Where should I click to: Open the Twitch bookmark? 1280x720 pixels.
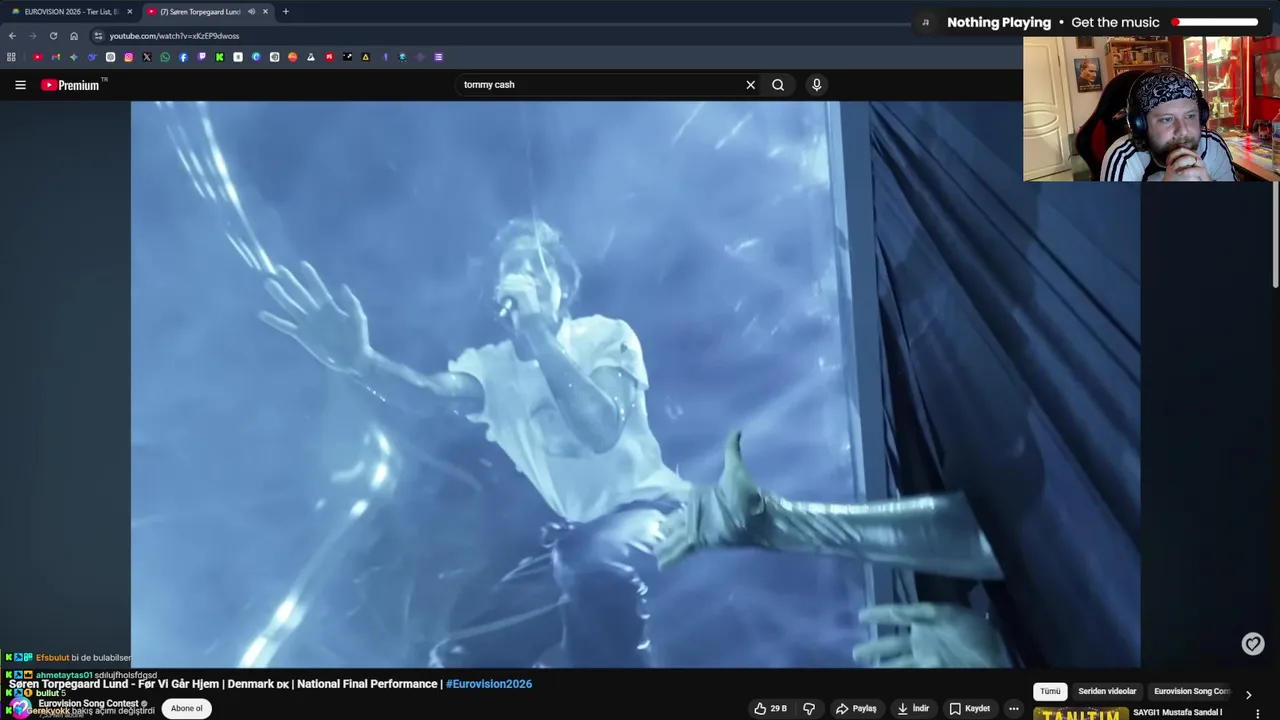201,57
